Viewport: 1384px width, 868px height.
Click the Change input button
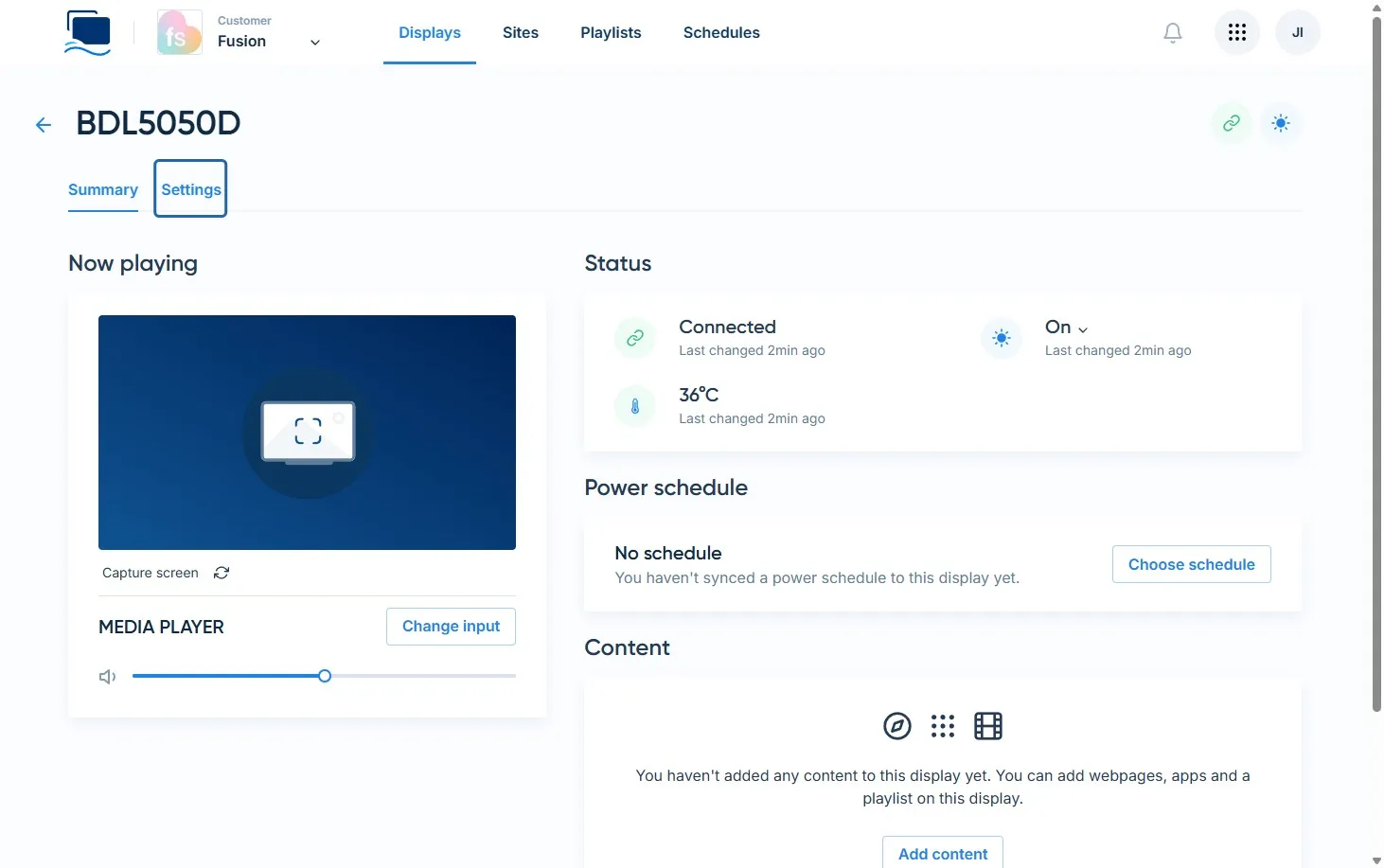point(451,627)
